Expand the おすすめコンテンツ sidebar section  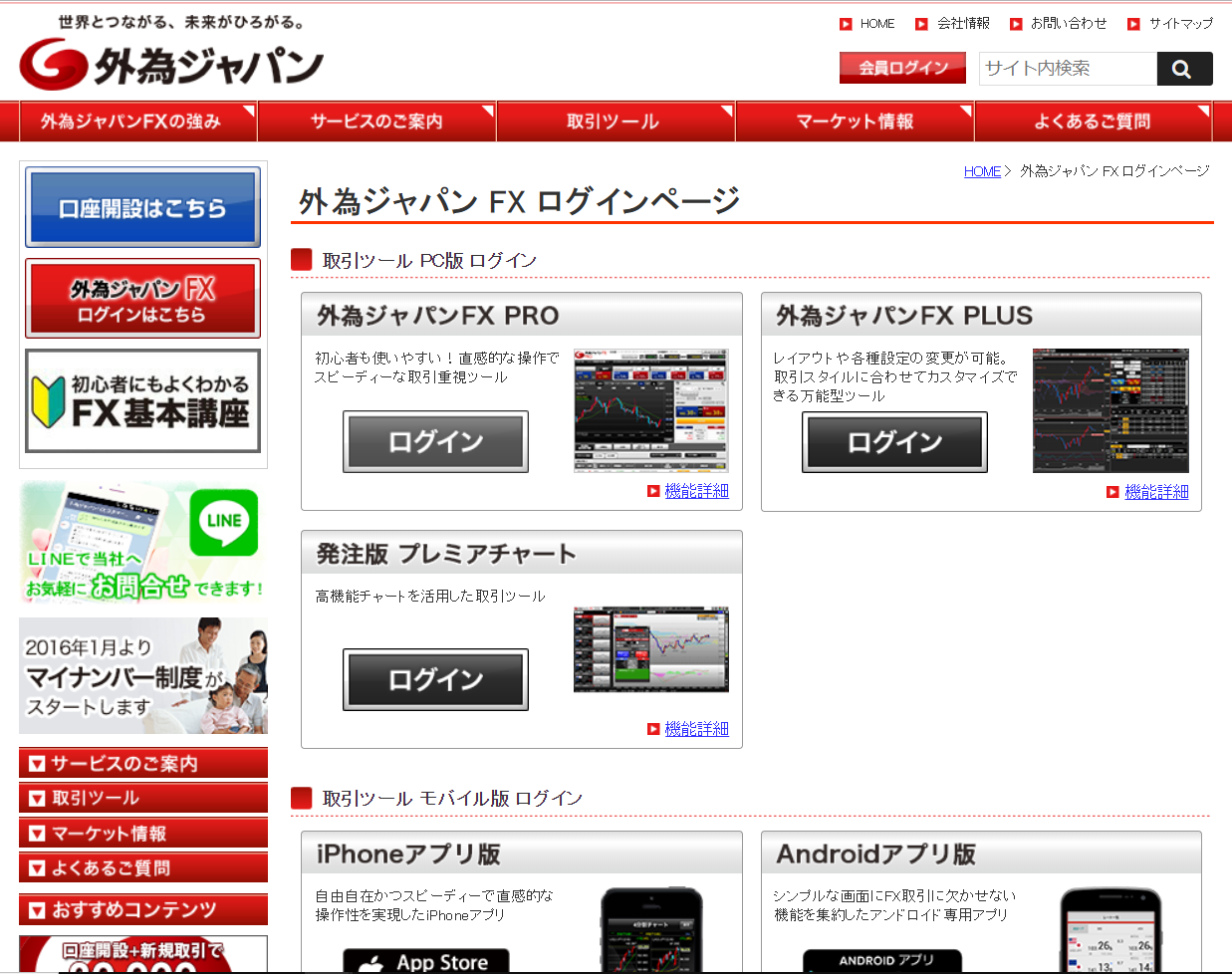[142, 909]
